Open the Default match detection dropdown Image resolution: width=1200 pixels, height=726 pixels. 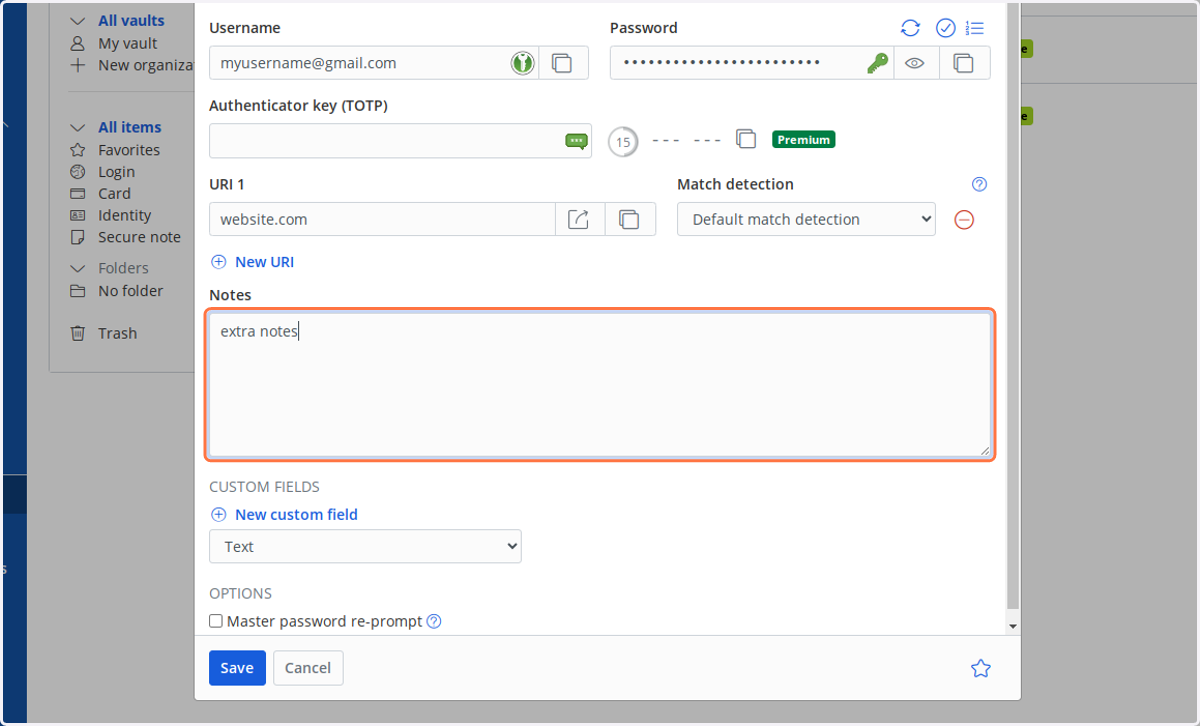[x=806, y=219]
